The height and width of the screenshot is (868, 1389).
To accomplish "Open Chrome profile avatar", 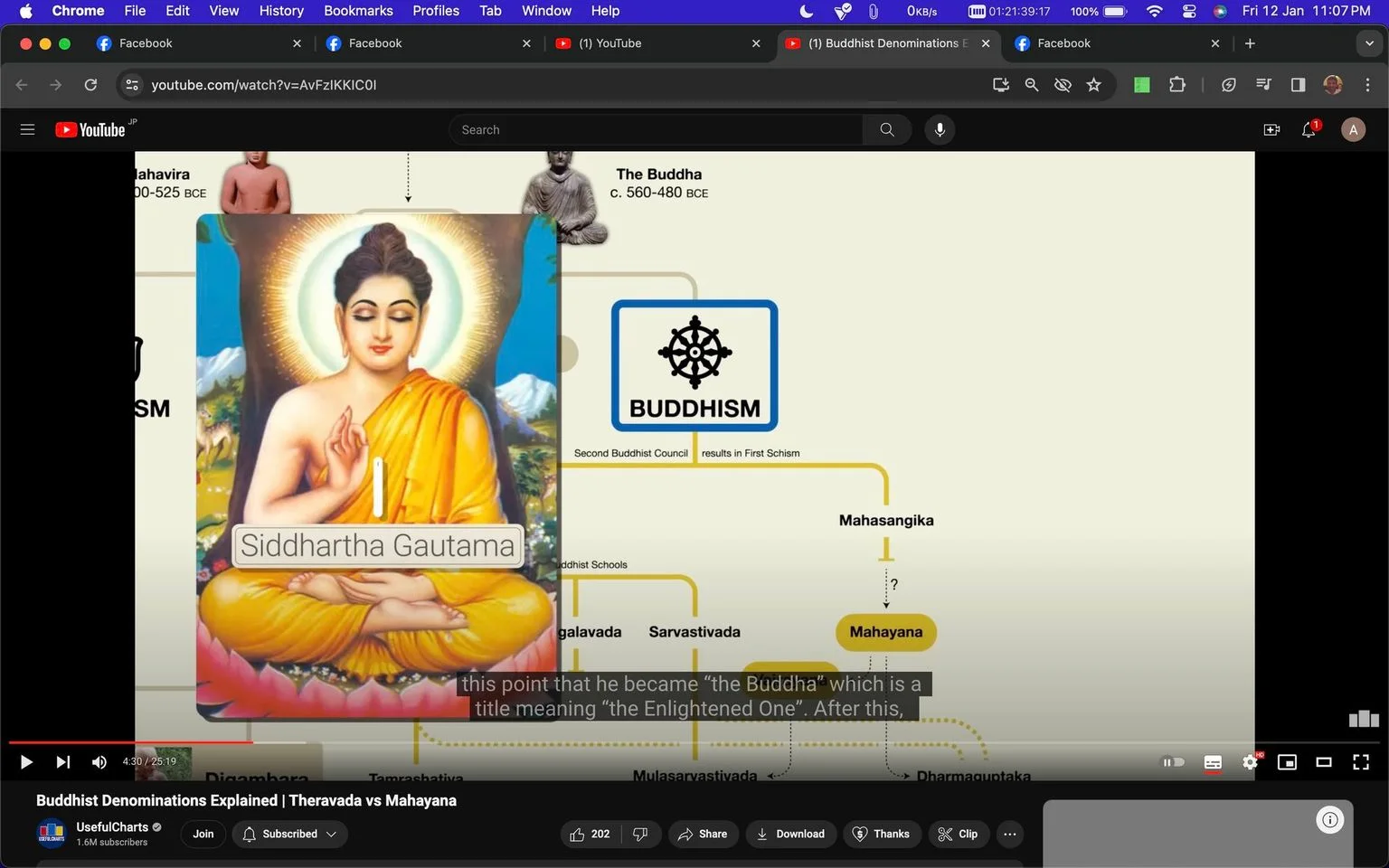I will point(1332,85).
